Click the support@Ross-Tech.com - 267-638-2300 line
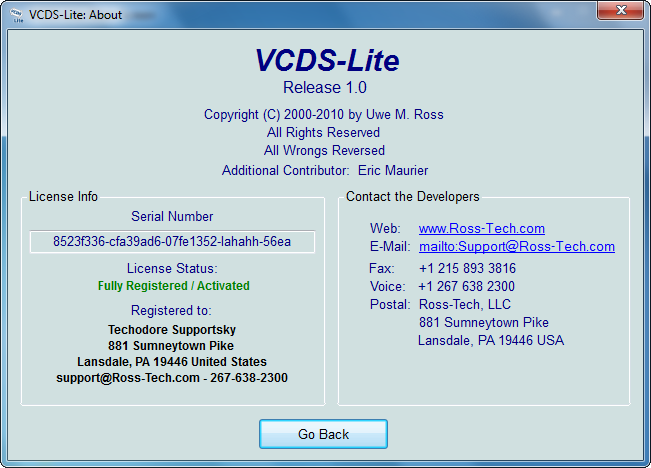The image size is (651, 468). click(x=172, y=378)
